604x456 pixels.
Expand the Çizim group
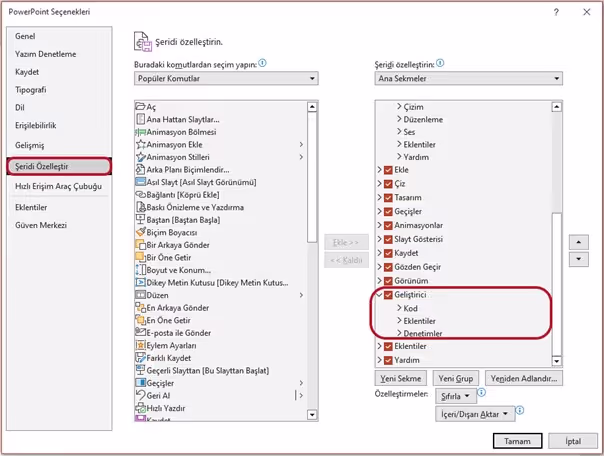[399, 107]
